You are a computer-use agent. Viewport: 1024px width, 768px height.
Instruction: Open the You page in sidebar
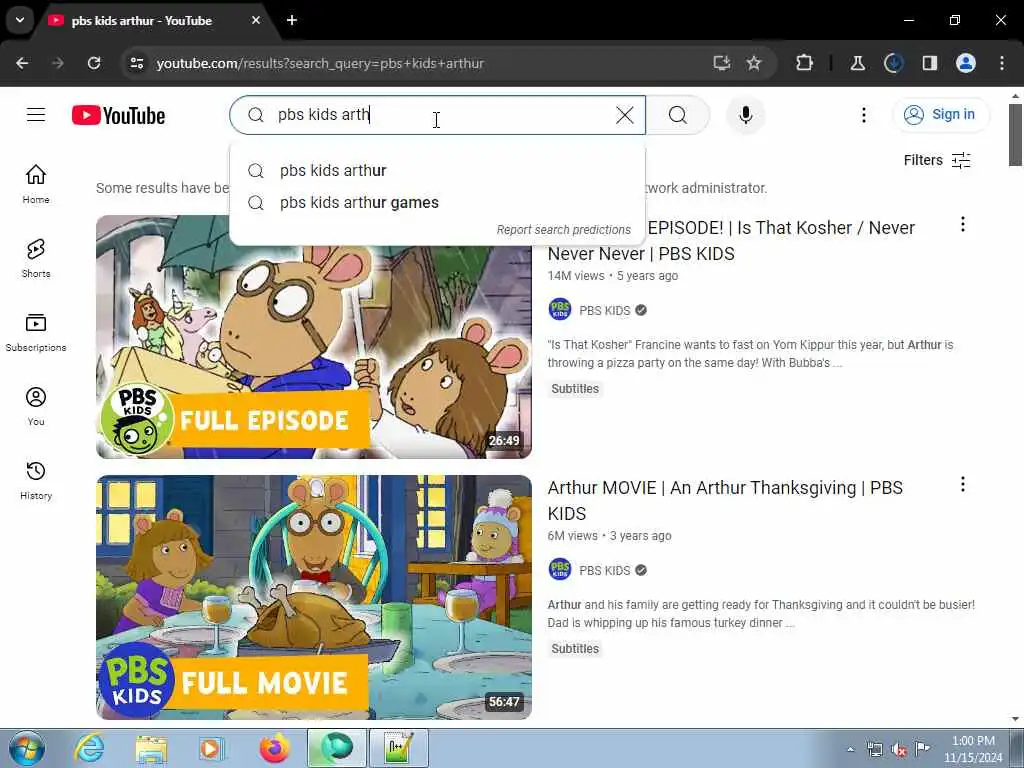[x=36, y=406]
